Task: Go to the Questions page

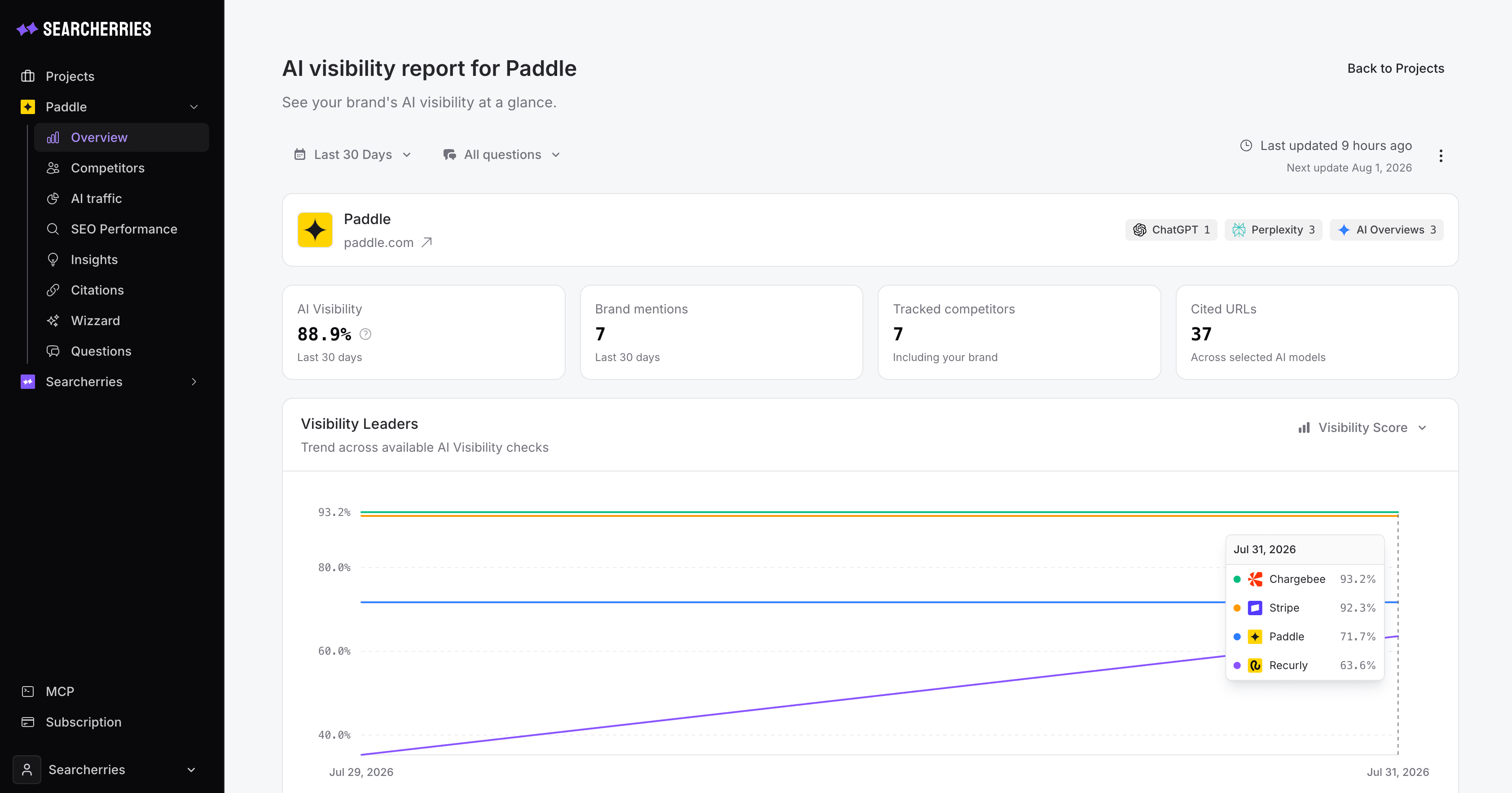Action: coord(122,351)
